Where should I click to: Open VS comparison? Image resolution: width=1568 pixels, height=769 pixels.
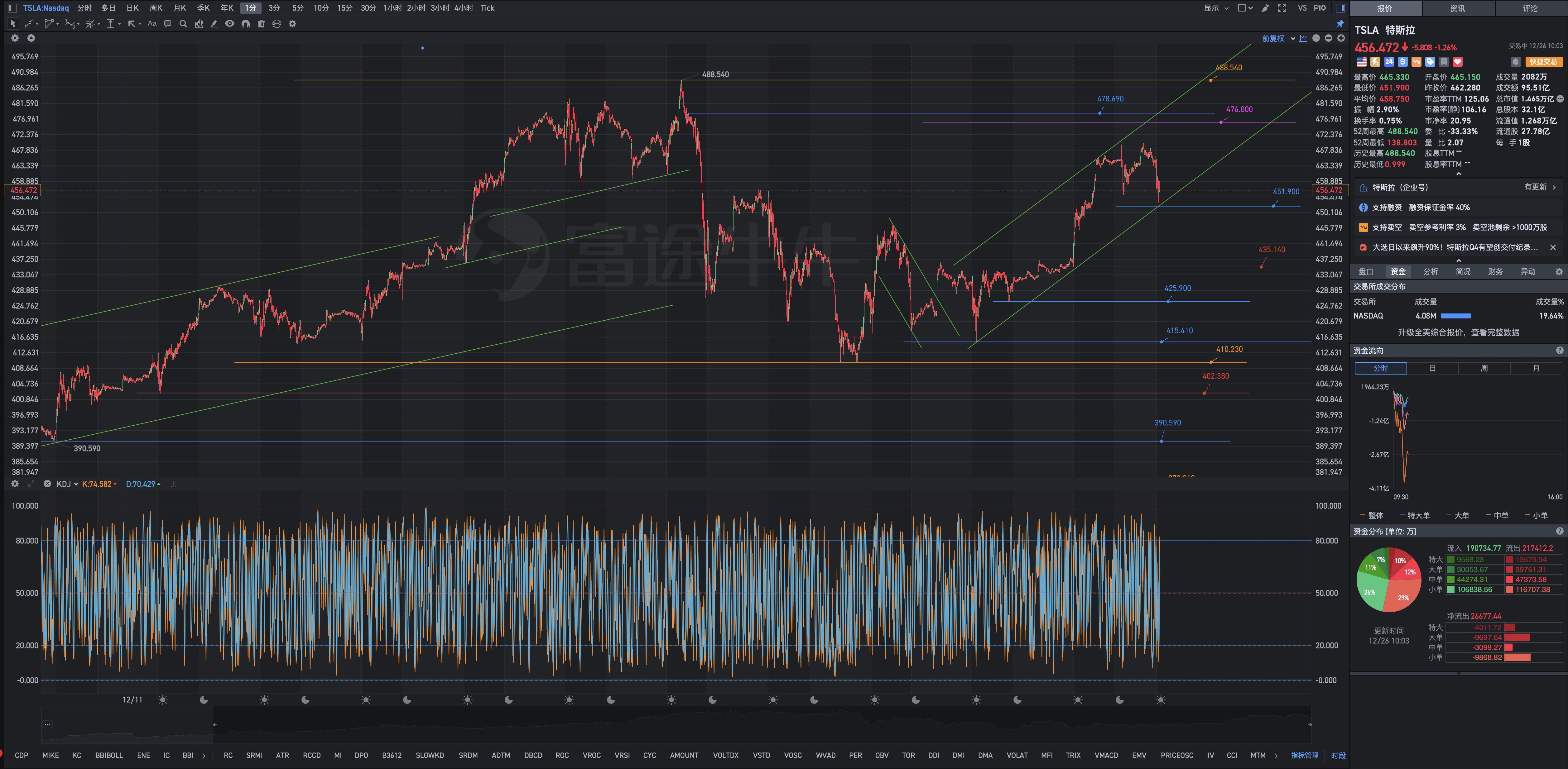[1302, 8]
